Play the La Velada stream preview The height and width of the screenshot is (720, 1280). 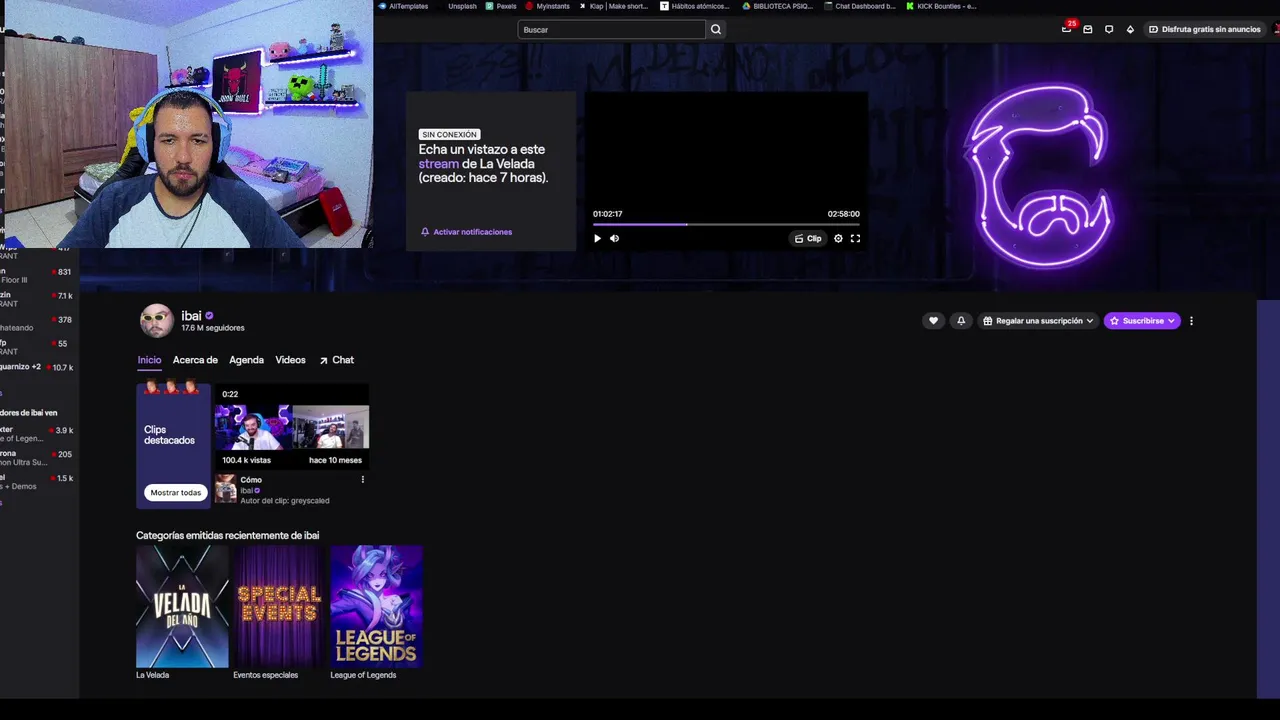pos(598,238)
